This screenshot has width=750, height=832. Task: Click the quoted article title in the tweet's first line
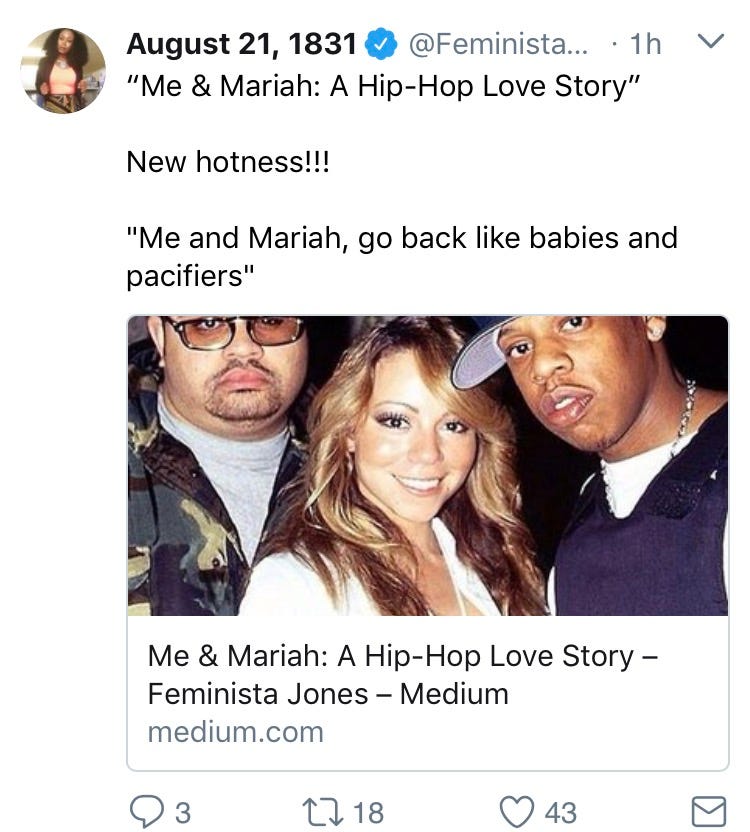coord(382,87)
